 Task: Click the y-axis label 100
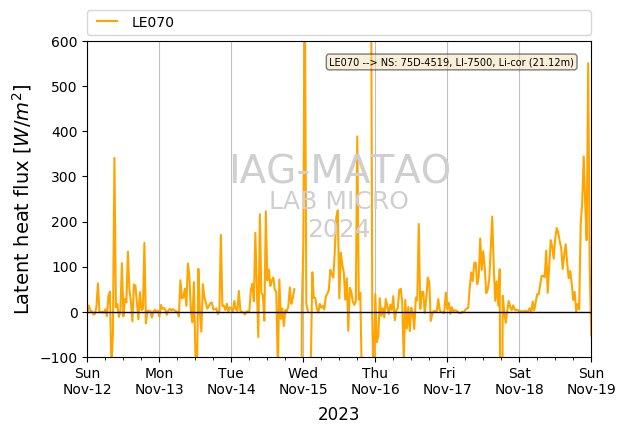click(64, 268)
